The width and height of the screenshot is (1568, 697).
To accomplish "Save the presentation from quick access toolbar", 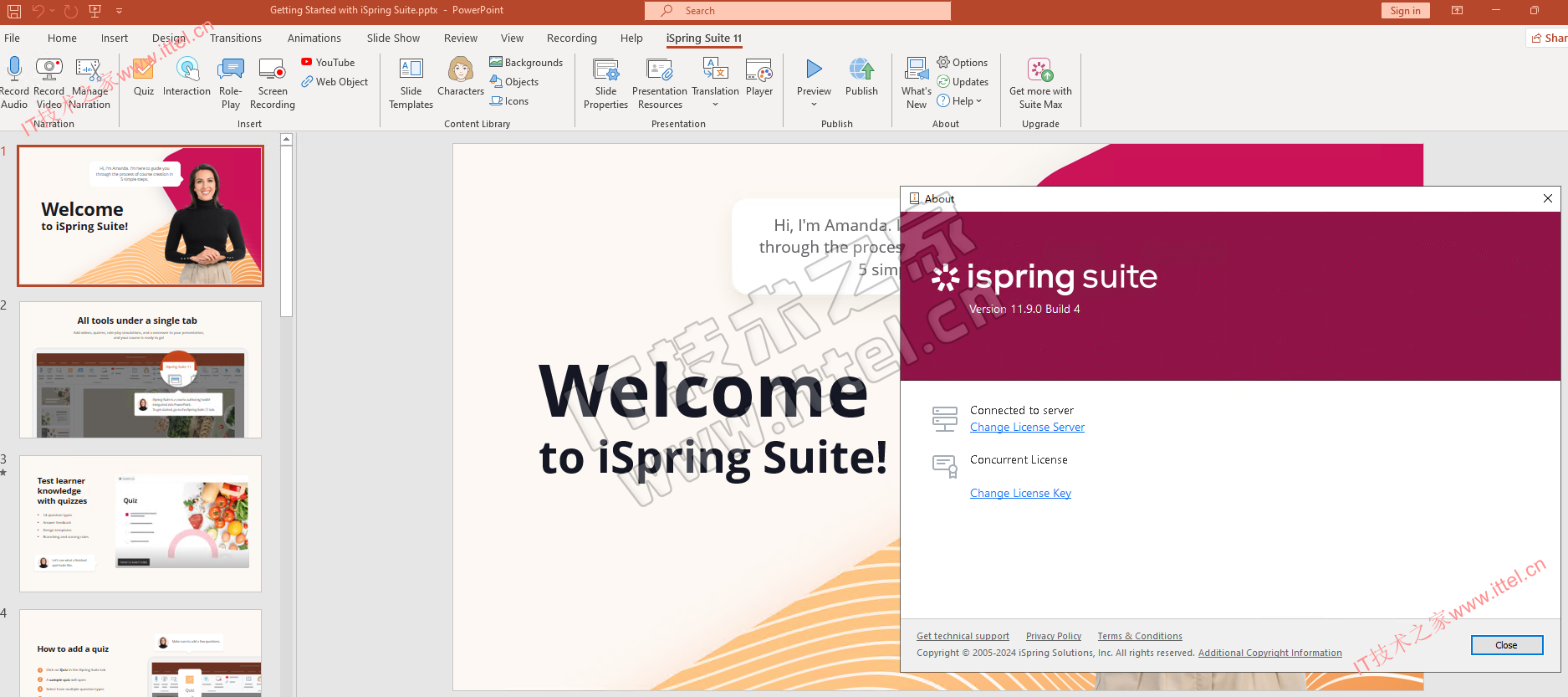I will tap(14, 11).
